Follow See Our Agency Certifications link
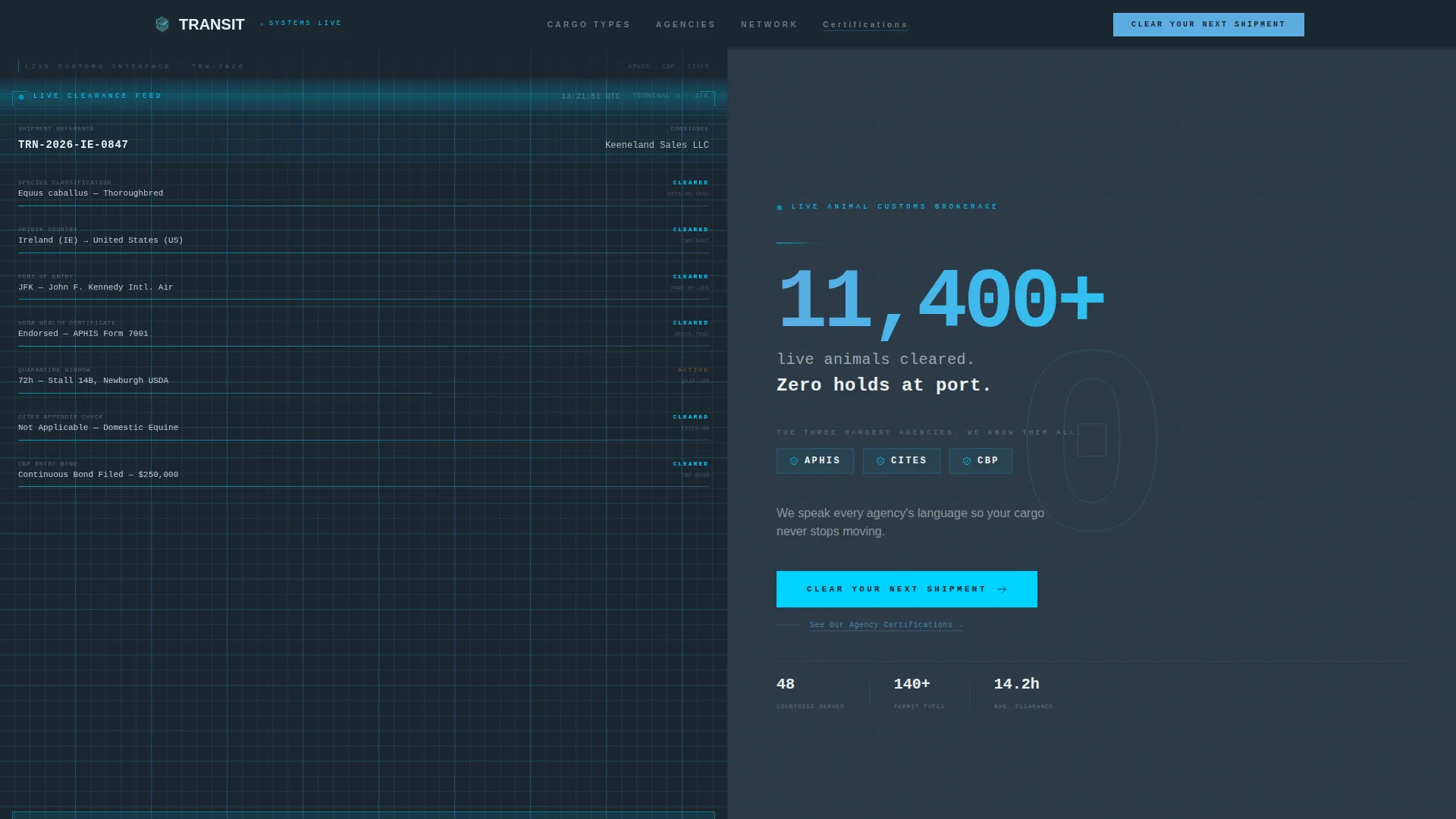The width and height of the screenshot is (1456, 819). (886, 625)
